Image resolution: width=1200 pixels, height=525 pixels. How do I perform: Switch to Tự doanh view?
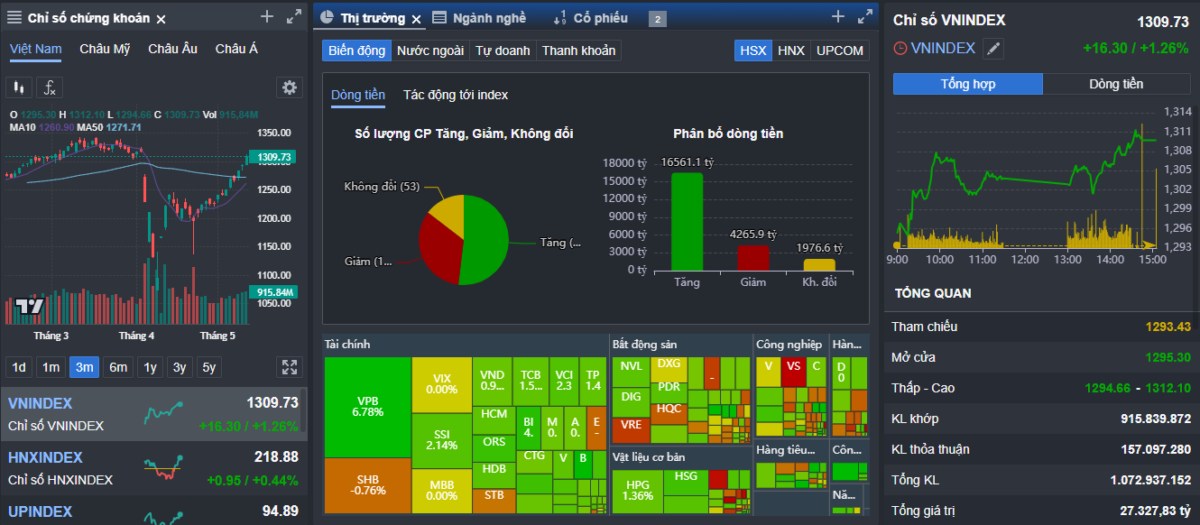click(x=503, y=50)
